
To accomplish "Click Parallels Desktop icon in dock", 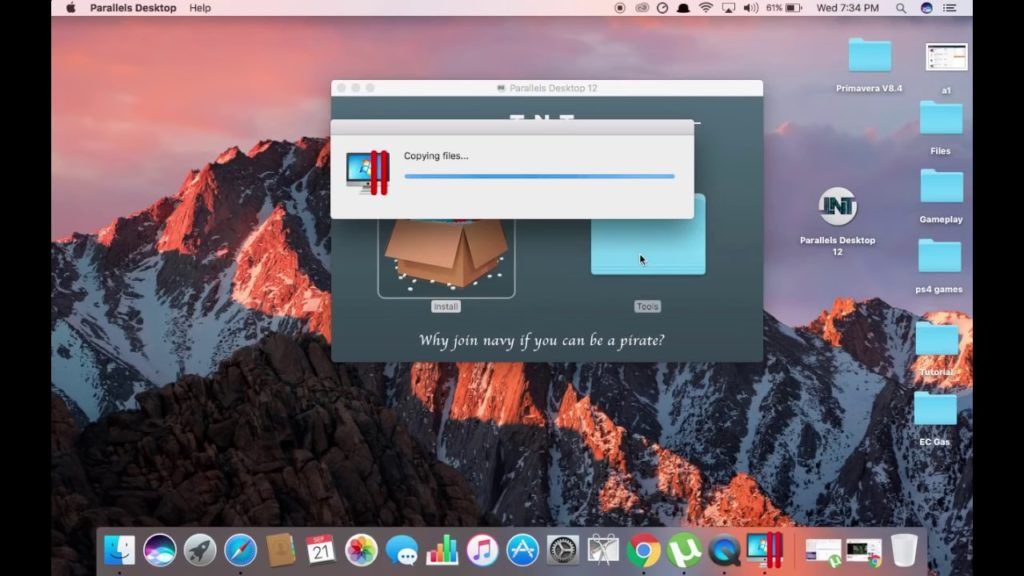I will click(x=764, y=550).
